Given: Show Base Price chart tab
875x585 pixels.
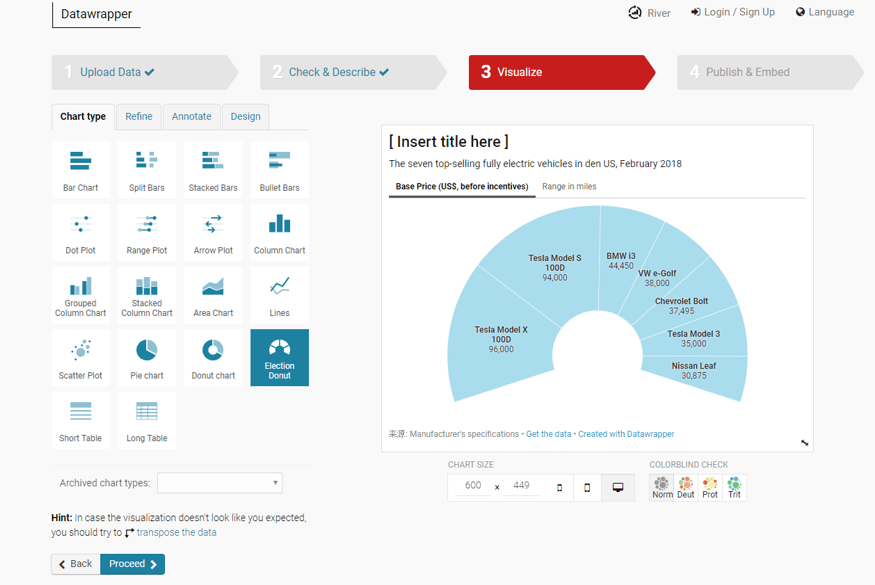Looking at the screenshot, I should tap(462, 186).
